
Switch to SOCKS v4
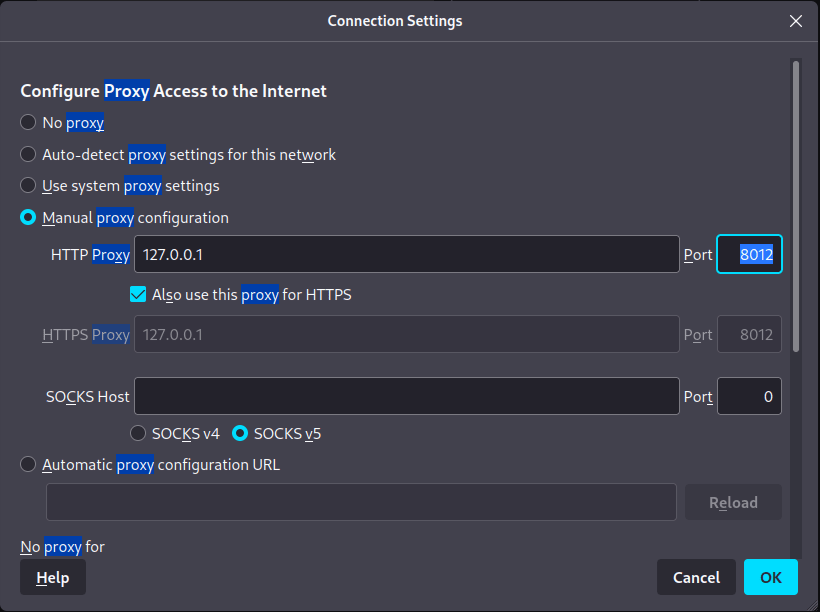pyautogui.click(x=137, y=433)
